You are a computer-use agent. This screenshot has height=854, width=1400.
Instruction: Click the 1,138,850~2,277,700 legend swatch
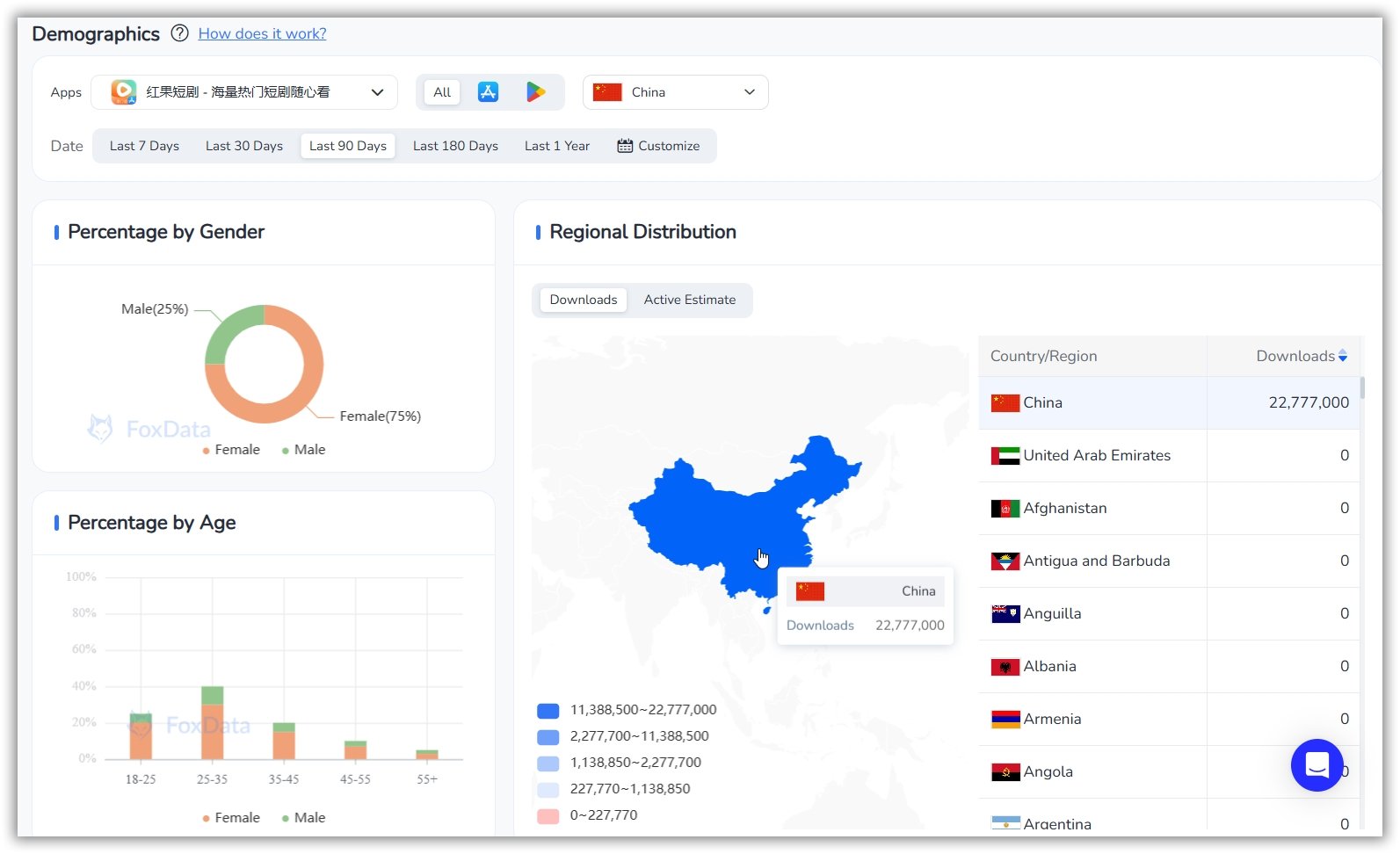[x=548, y=763]
